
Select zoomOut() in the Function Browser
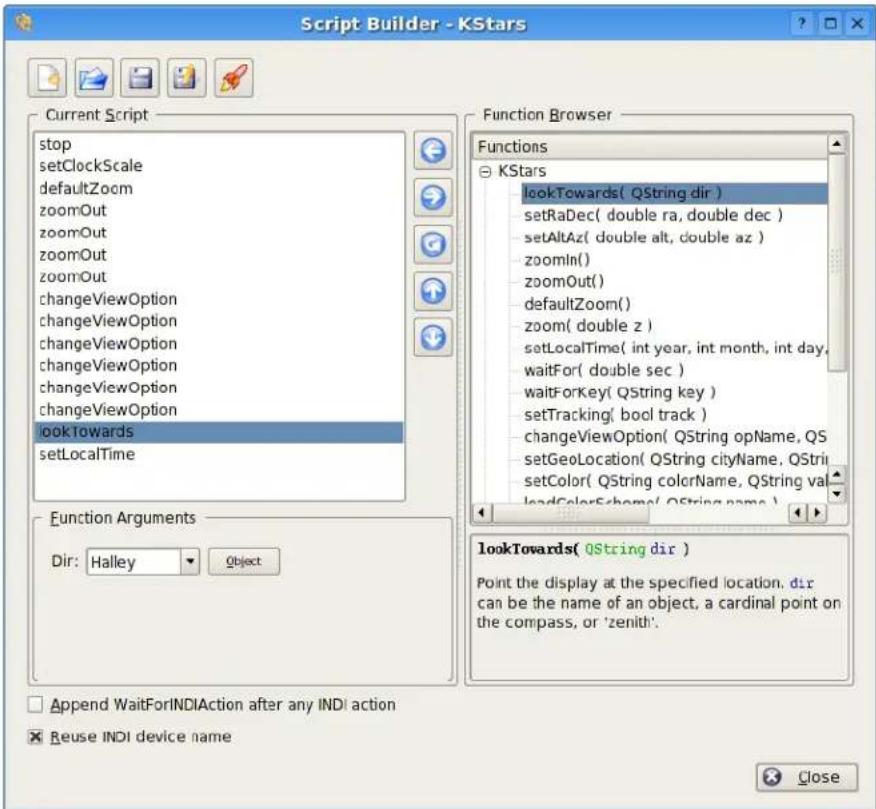564,282
